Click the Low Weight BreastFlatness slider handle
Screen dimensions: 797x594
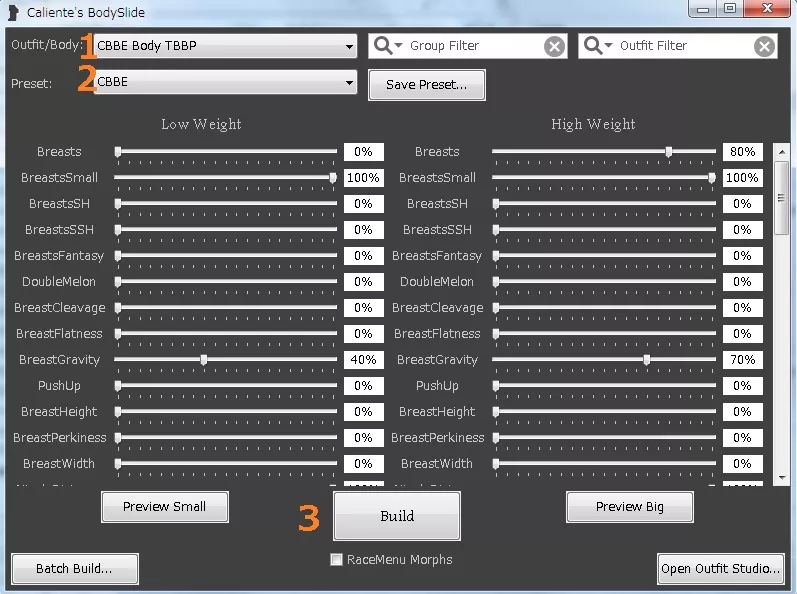[x=118, y=334]
